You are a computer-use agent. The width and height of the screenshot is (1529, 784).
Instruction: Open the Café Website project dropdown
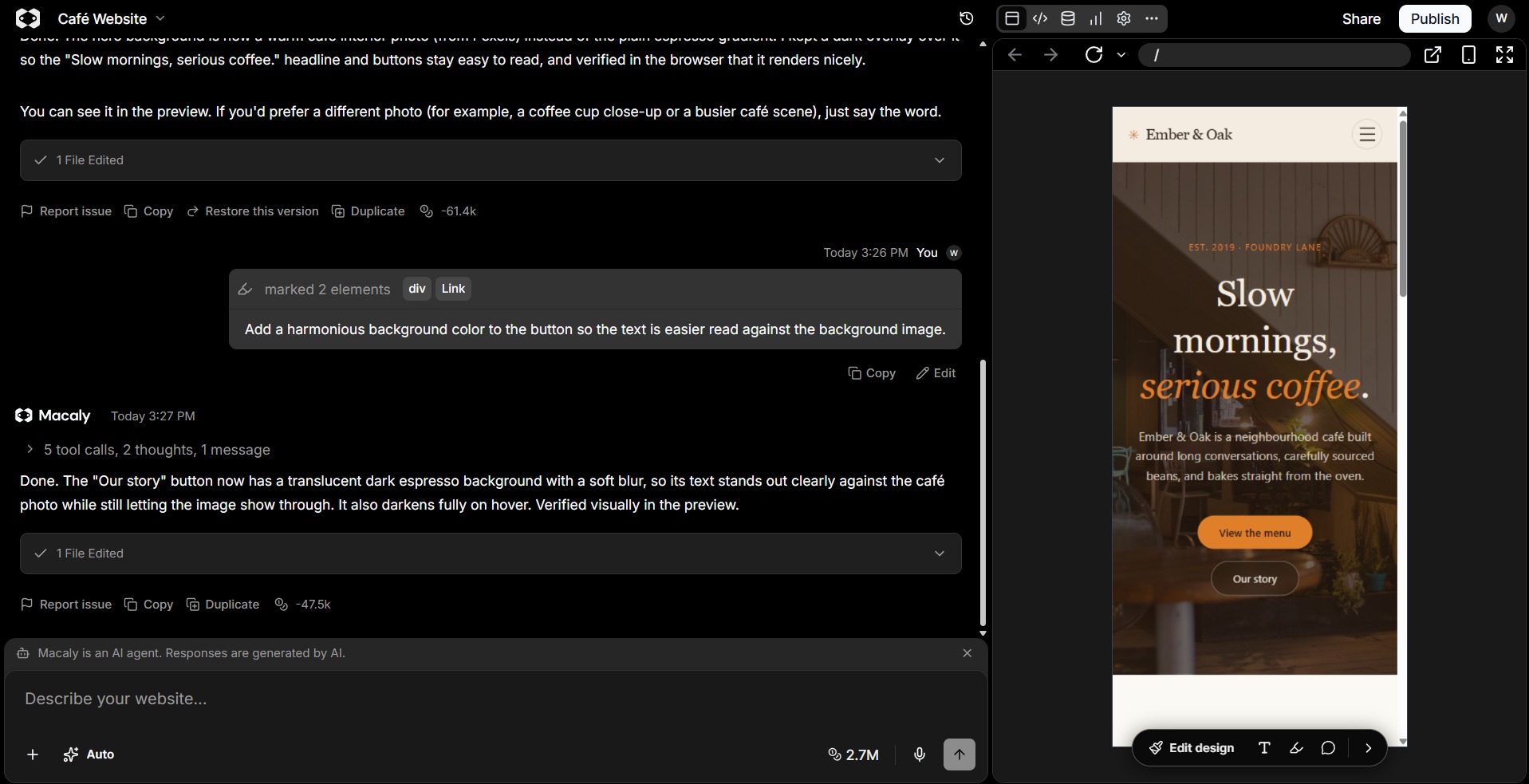(111, 18)
